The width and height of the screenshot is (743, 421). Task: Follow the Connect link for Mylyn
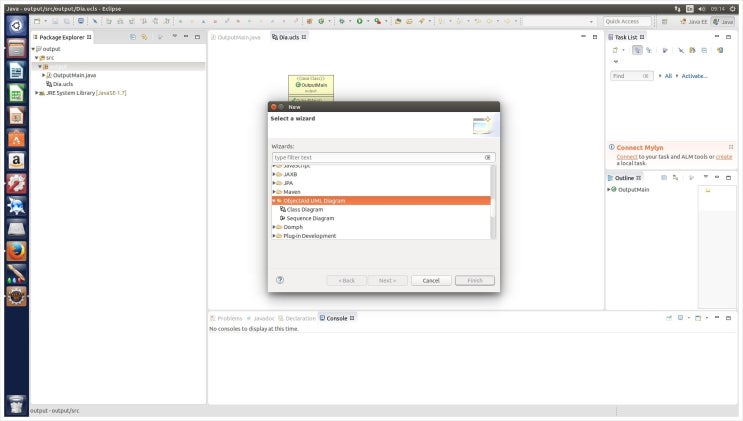point(627,156)
